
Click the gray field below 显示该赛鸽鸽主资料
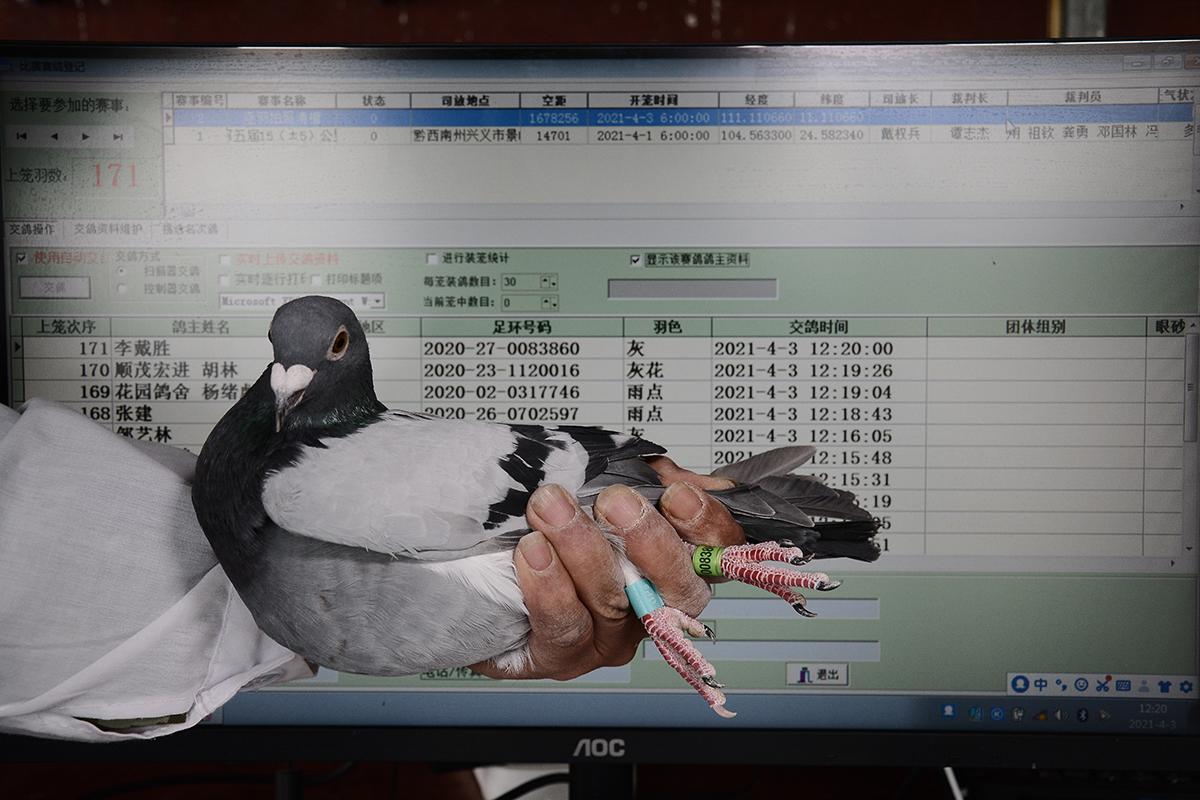692,289
